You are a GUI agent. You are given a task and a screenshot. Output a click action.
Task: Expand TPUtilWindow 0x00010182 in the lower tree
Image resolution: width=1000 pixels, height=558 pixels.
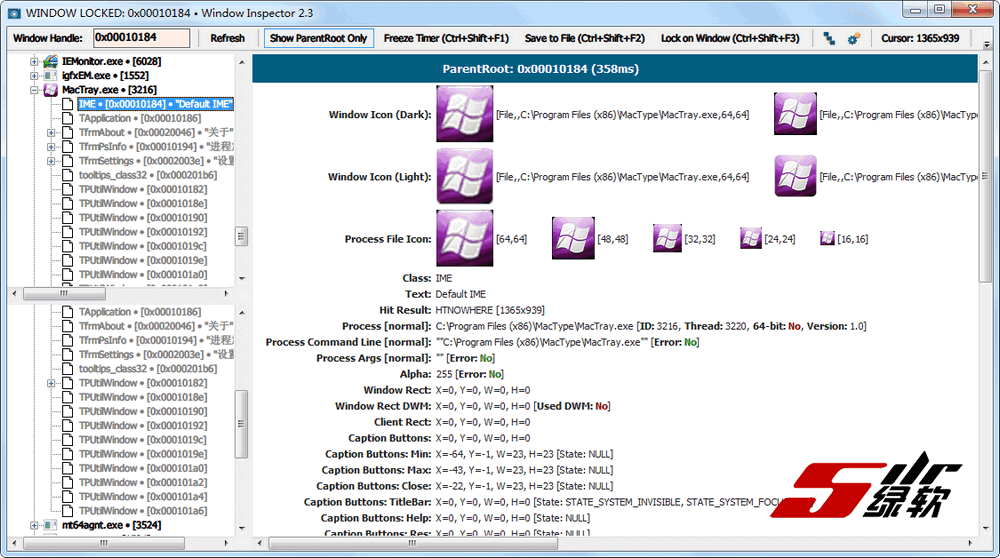[51, 383]
